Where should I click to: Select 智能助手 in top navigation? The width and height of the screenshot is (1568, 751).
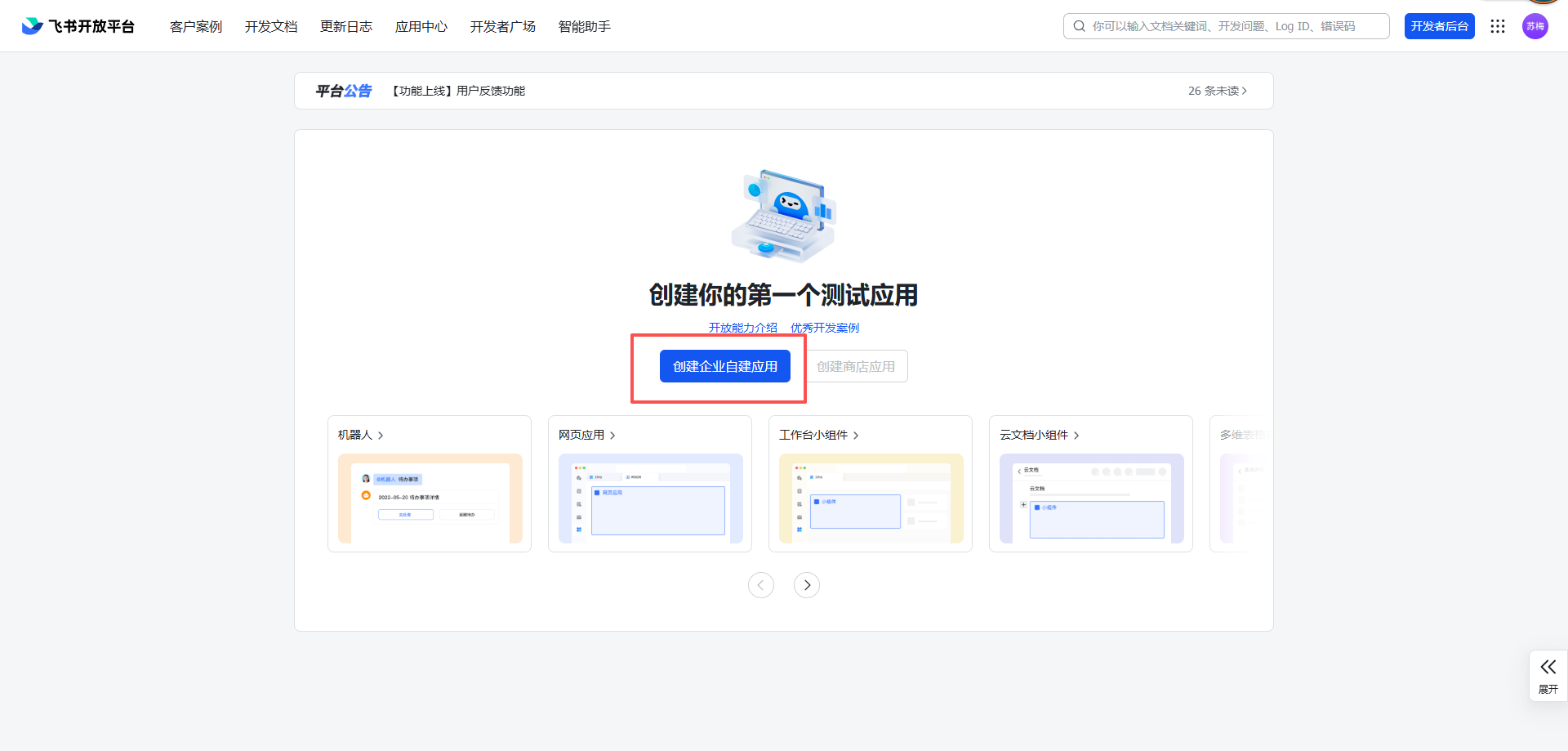pyautogui.click(x=584, y=26)
